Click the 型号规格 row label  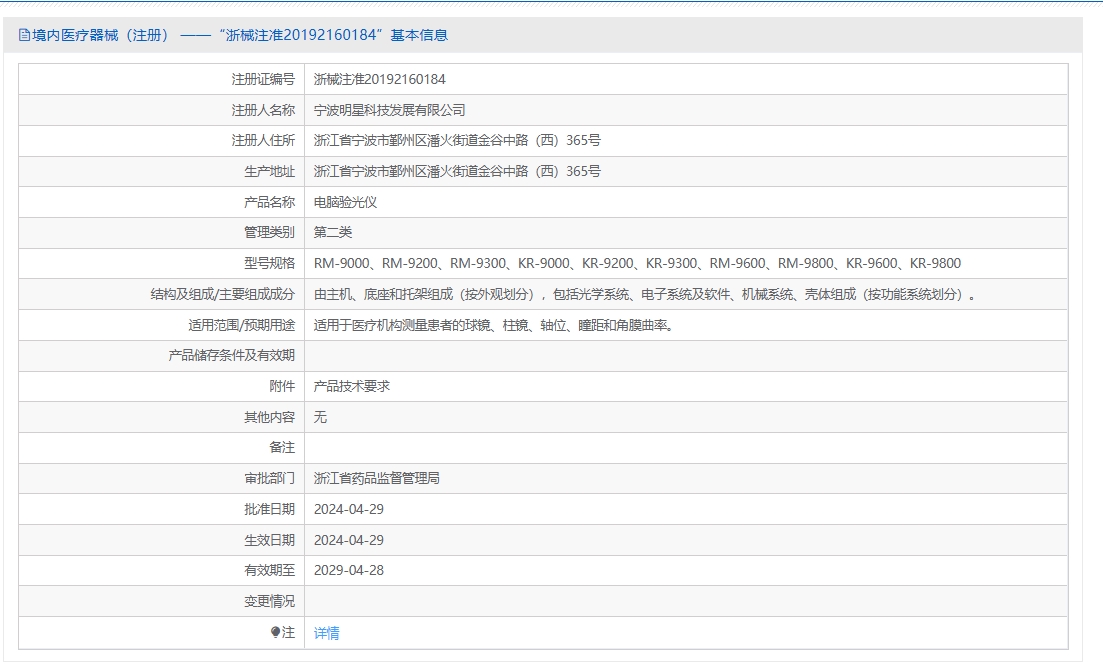[269, 263]
